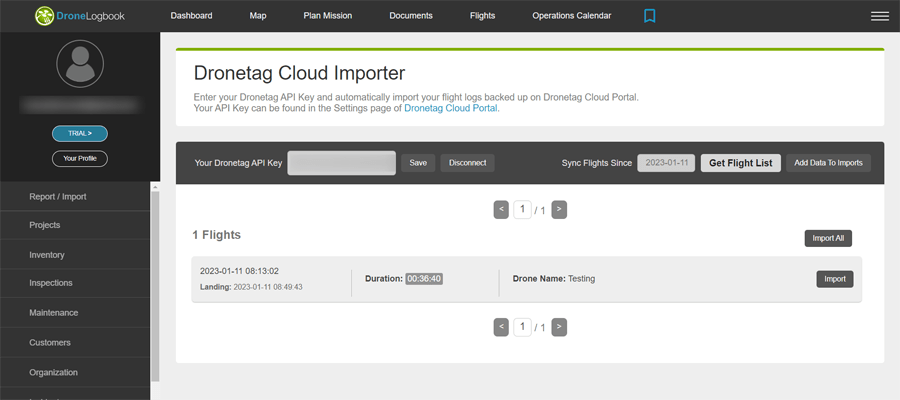
Task: Import the Testing drone flight
Action: point(835,279)
